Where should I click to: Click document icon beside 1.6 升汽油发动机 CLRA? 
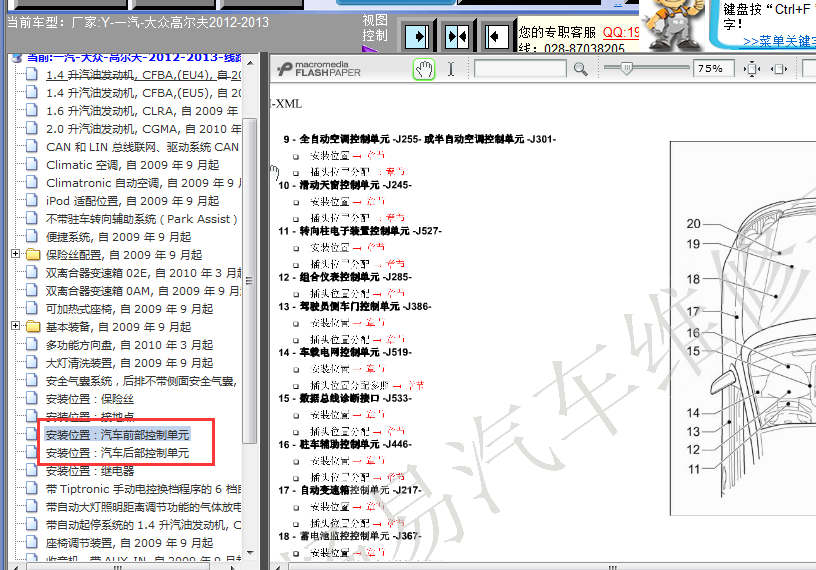tap(32, 110)
